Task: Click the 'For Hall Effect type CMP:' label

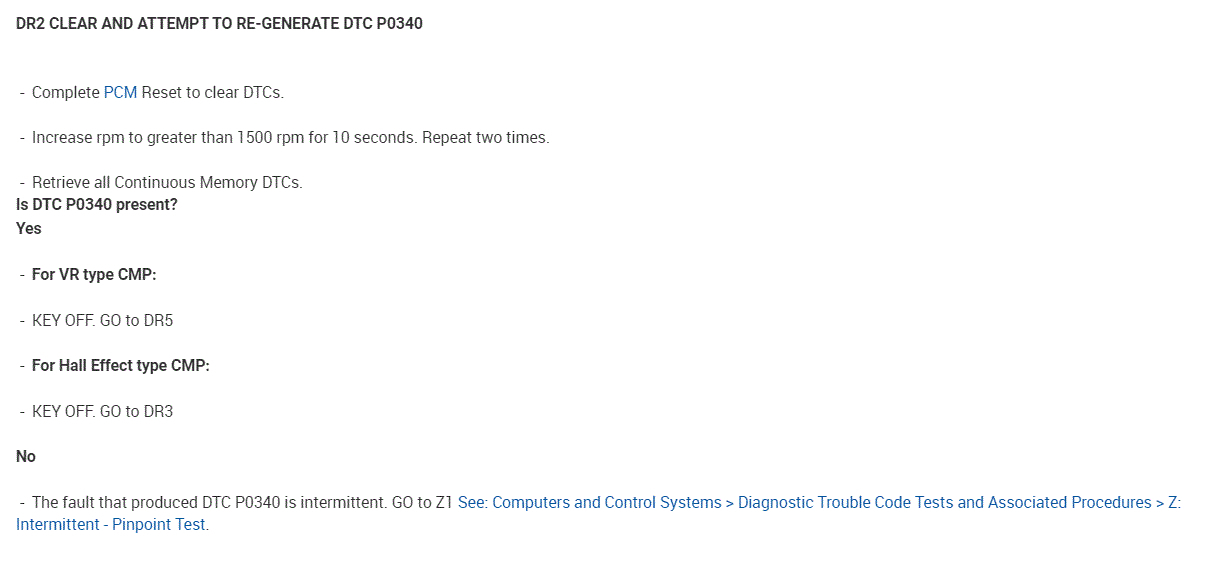Action: point(121,365)
